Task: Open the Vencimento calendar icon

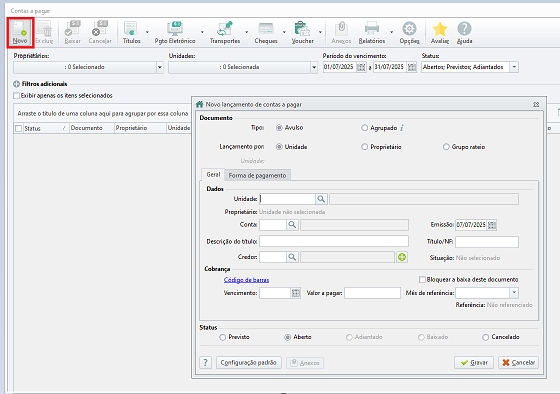Action: tap(296, 293)
